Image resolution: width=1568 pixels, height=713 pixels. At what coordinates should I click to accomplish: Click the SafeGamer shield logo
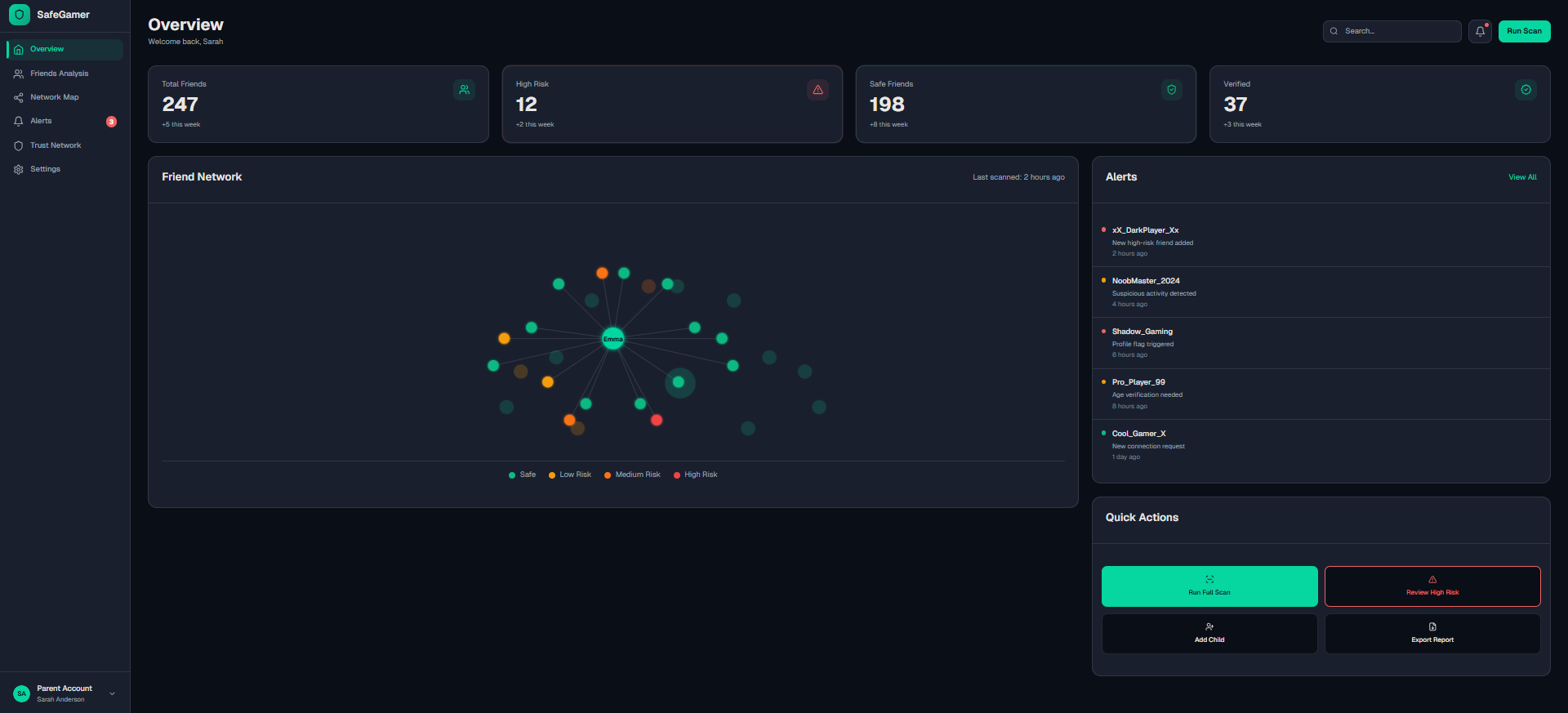20,15
